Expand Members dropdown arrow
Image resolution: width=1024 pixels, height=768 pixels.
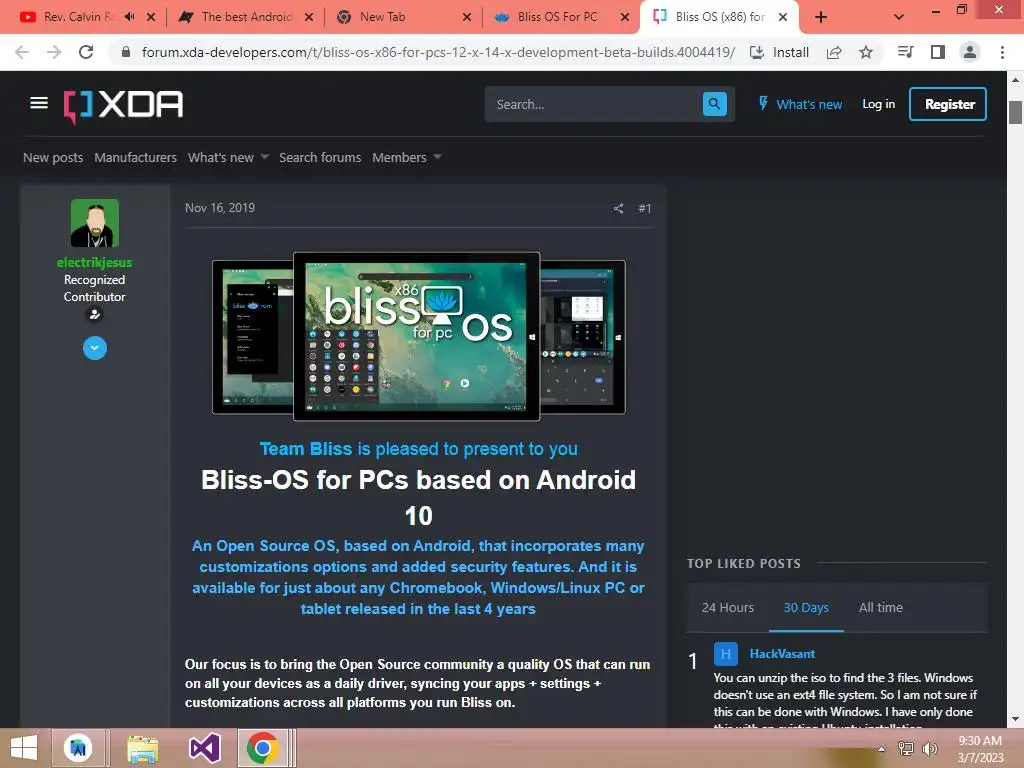click(x=438, y=157)
